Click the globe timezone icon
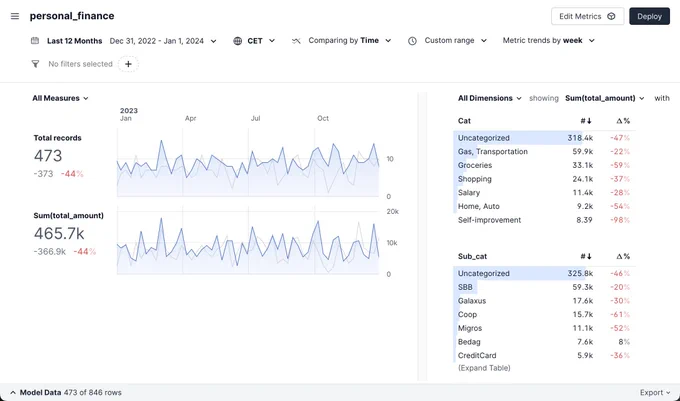Viewport: 680px width, 401px height. pyautogui.click(x=237, y=41)
